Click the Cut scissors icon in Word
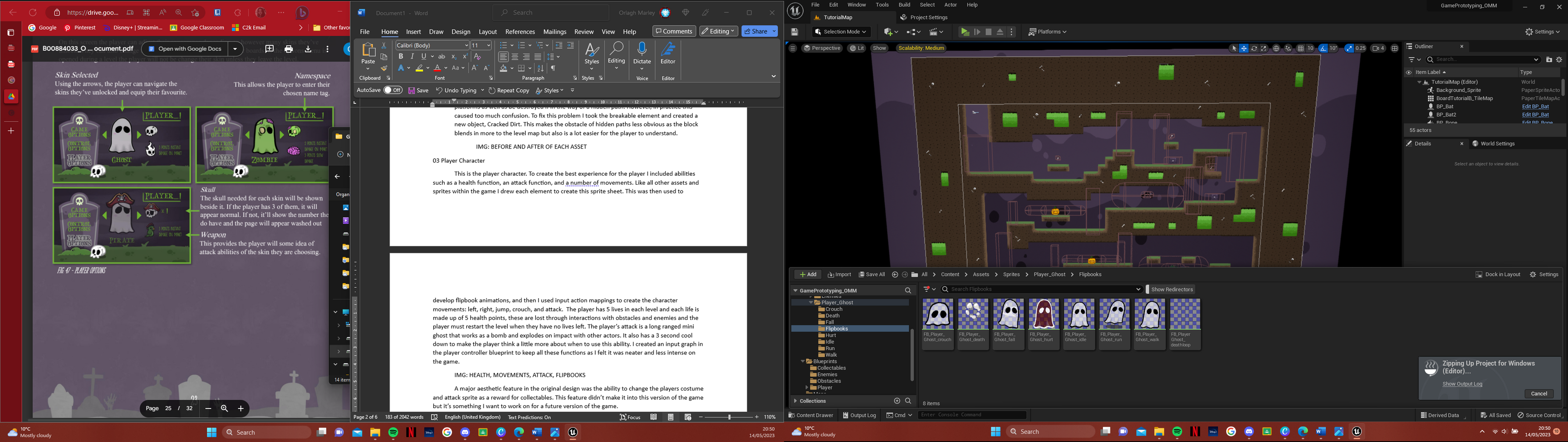 pos(384,45)
